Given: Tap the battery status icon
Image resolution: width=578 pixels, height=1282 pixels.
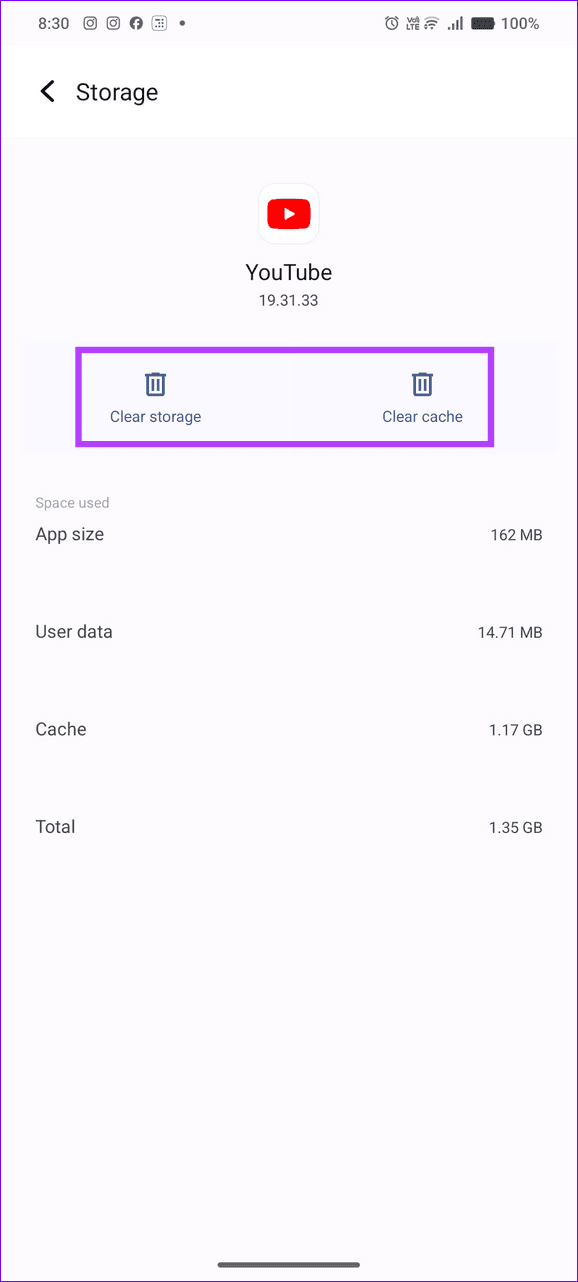Looking at the screenshot, I should (485, 23).
